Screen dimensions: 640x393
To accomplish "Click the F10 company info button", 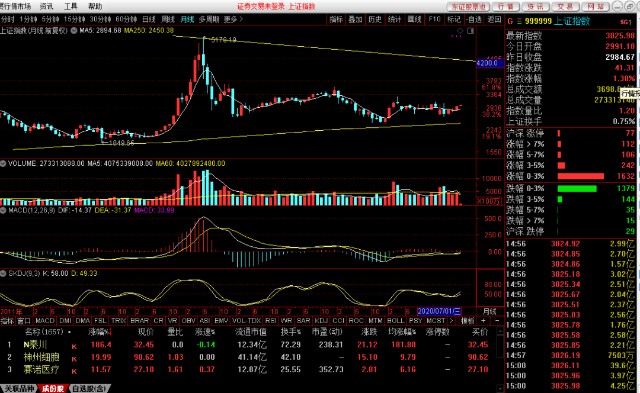I will [x=434, y=19].
